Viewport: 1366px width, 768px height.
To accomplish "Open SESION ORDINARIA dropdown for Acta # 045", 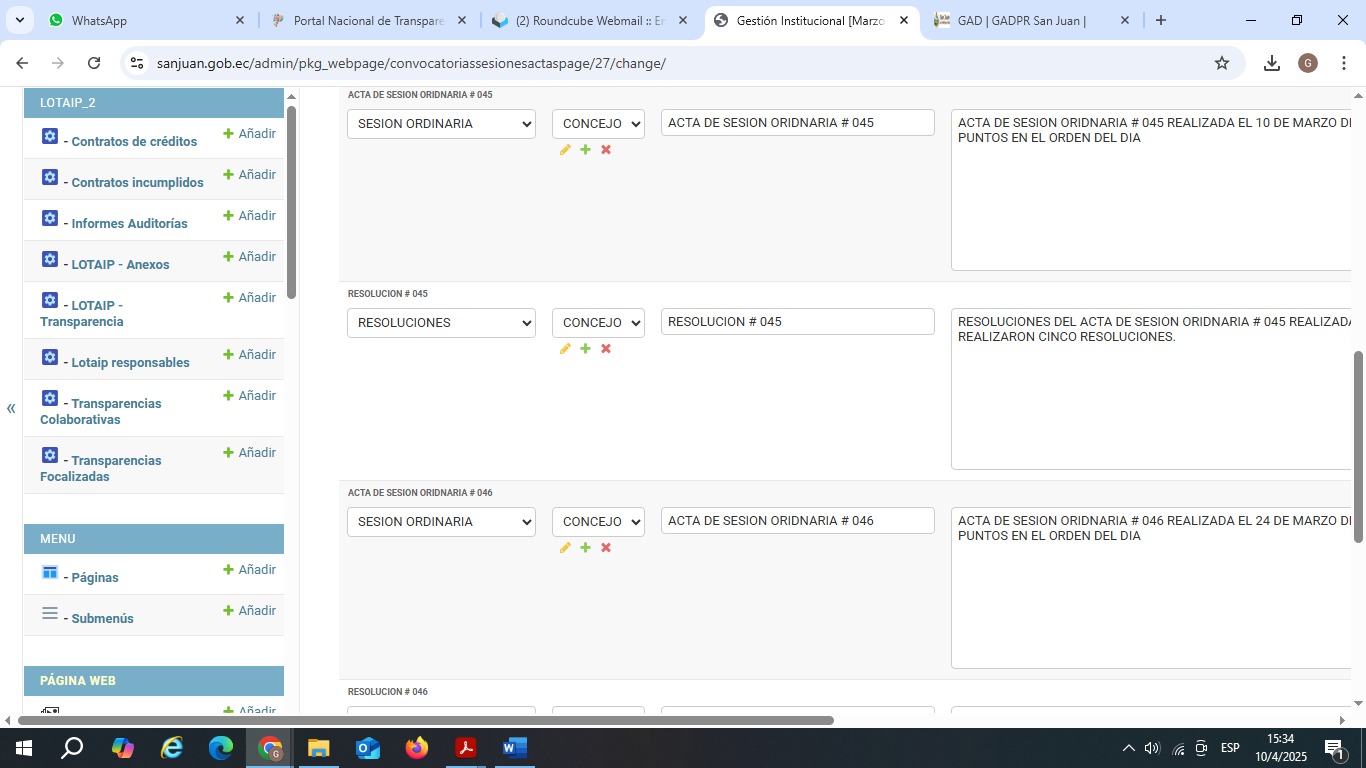I will pyautogui.click(x=441, y=124).
